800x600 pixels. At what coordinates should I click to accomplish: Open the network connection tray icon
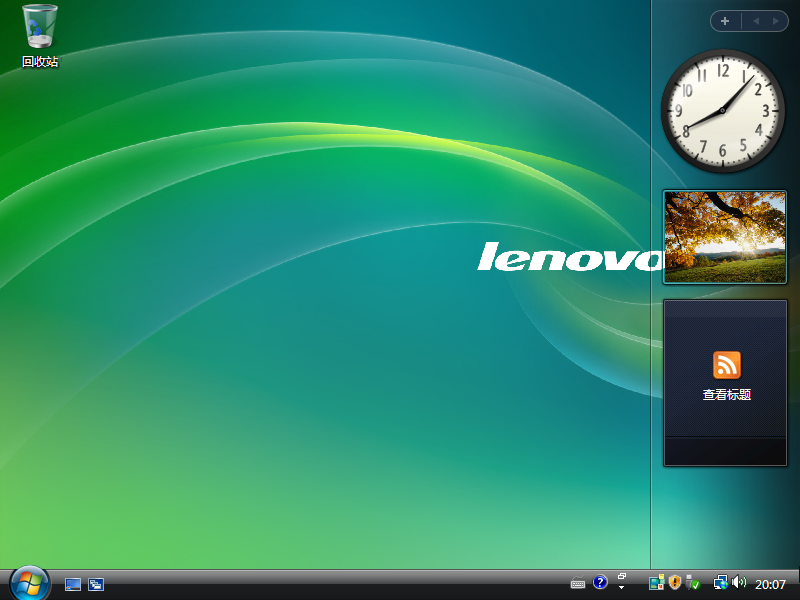pos(720,583)
